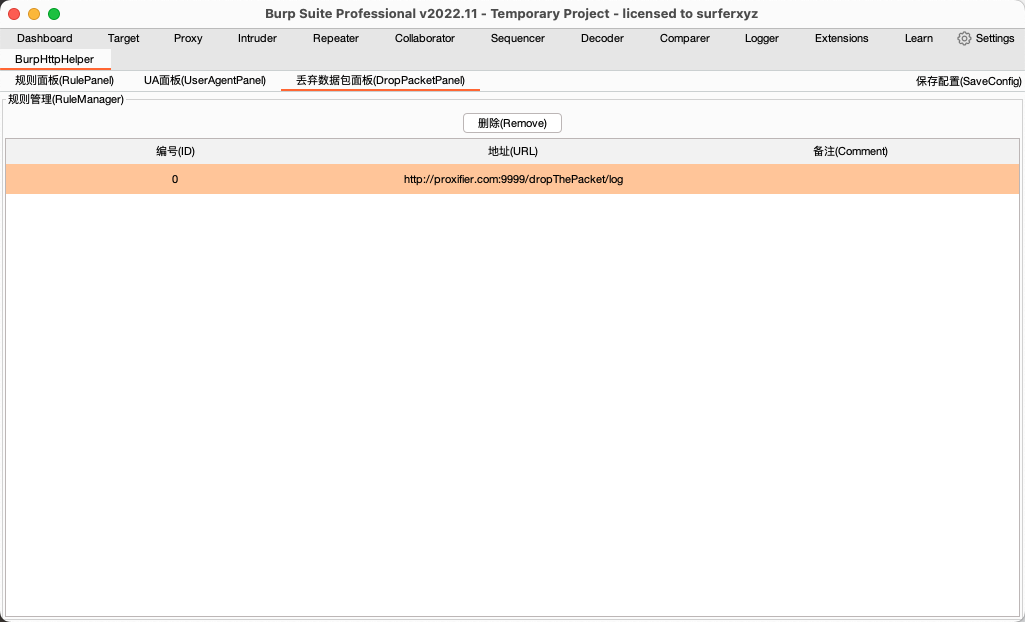Click the 备注(Comment) column header

coord(850,152)
